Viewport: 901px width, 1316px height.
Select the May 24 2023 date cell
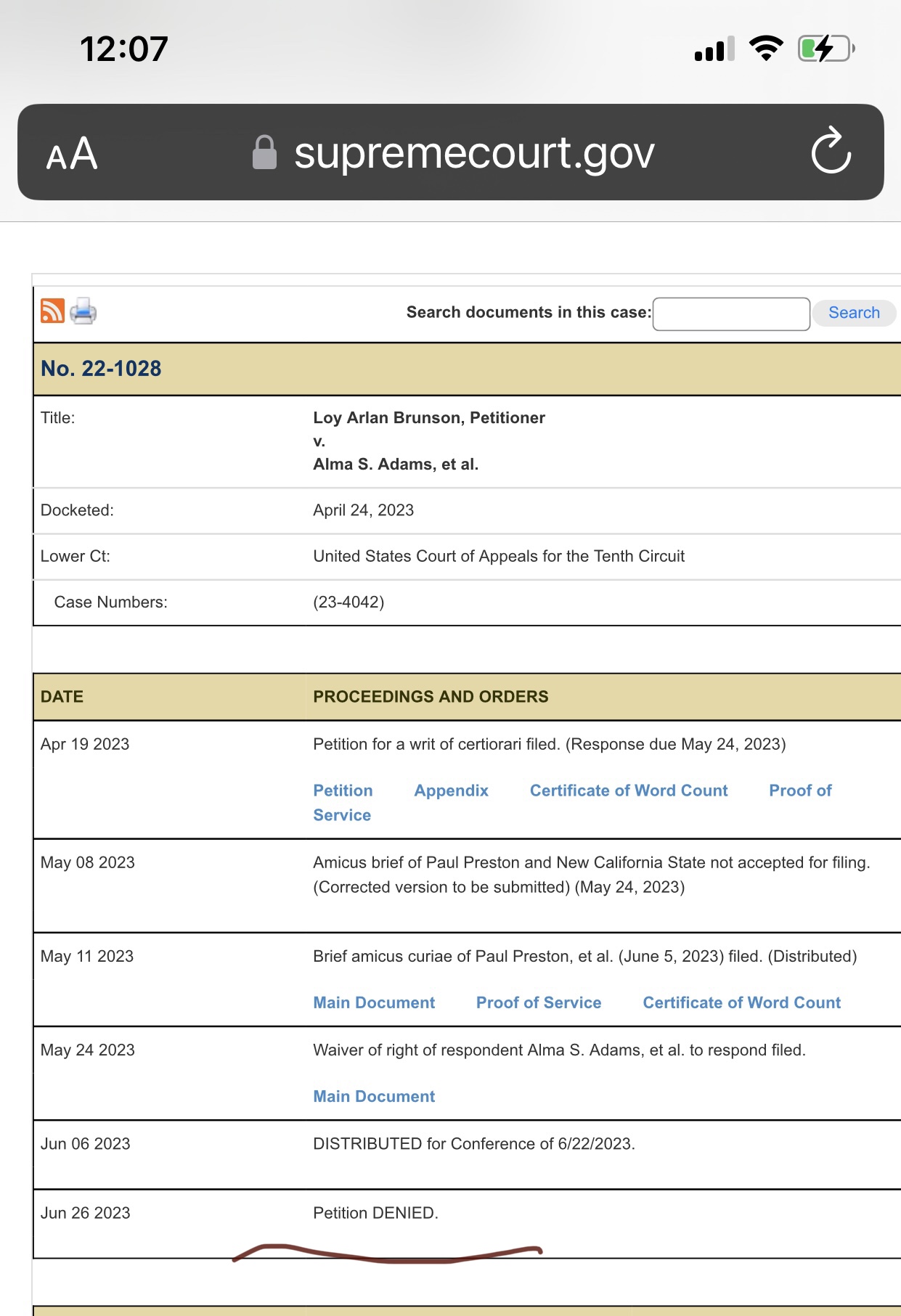[x=88, y=1050]
